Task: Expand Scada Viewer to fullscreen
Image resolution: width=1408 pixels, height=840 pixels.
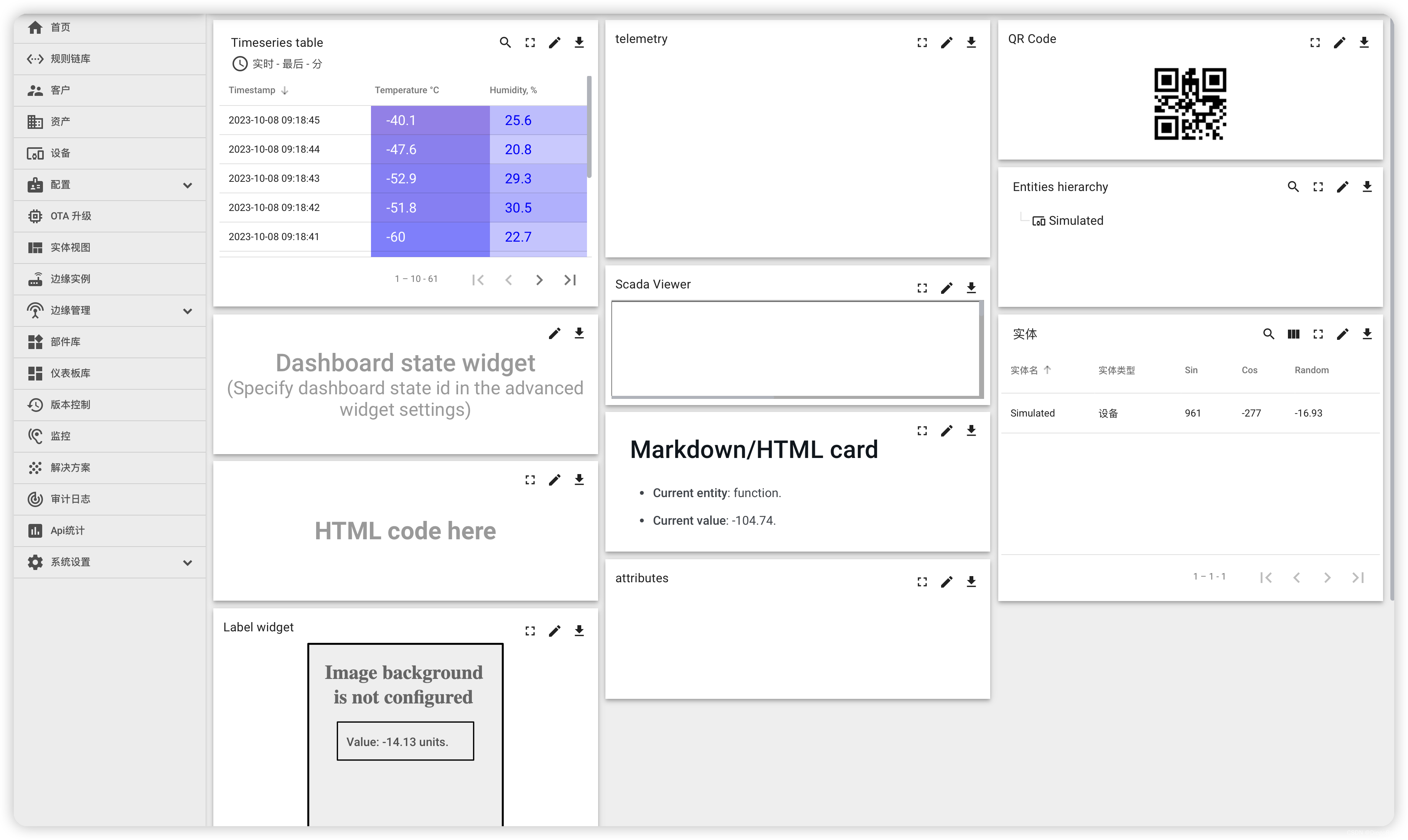Action: tap(922, 288)
